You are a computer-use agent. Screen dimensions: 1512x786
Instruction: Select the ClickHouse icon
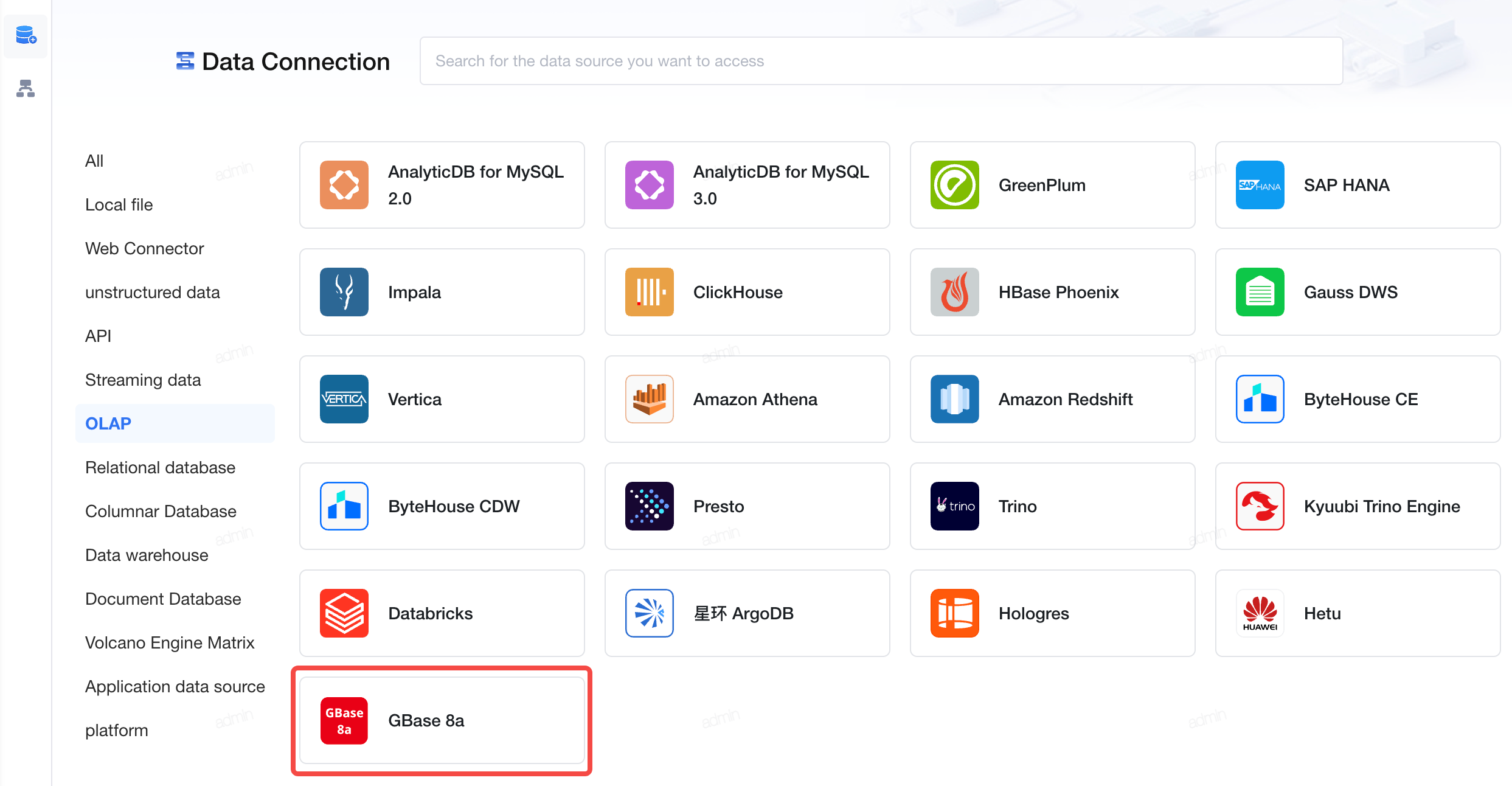click(649, 292)
